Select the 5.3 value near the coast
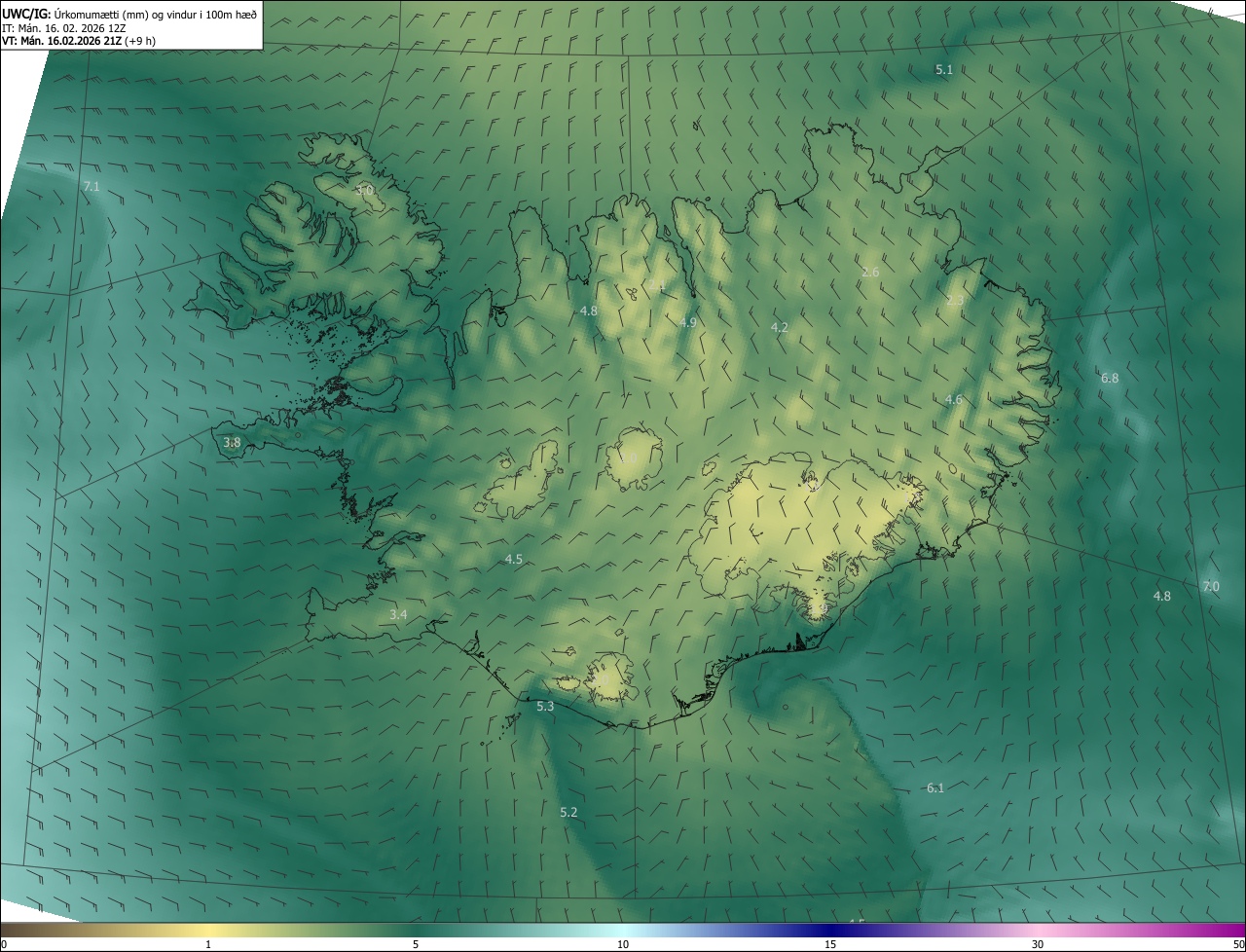 545,707
